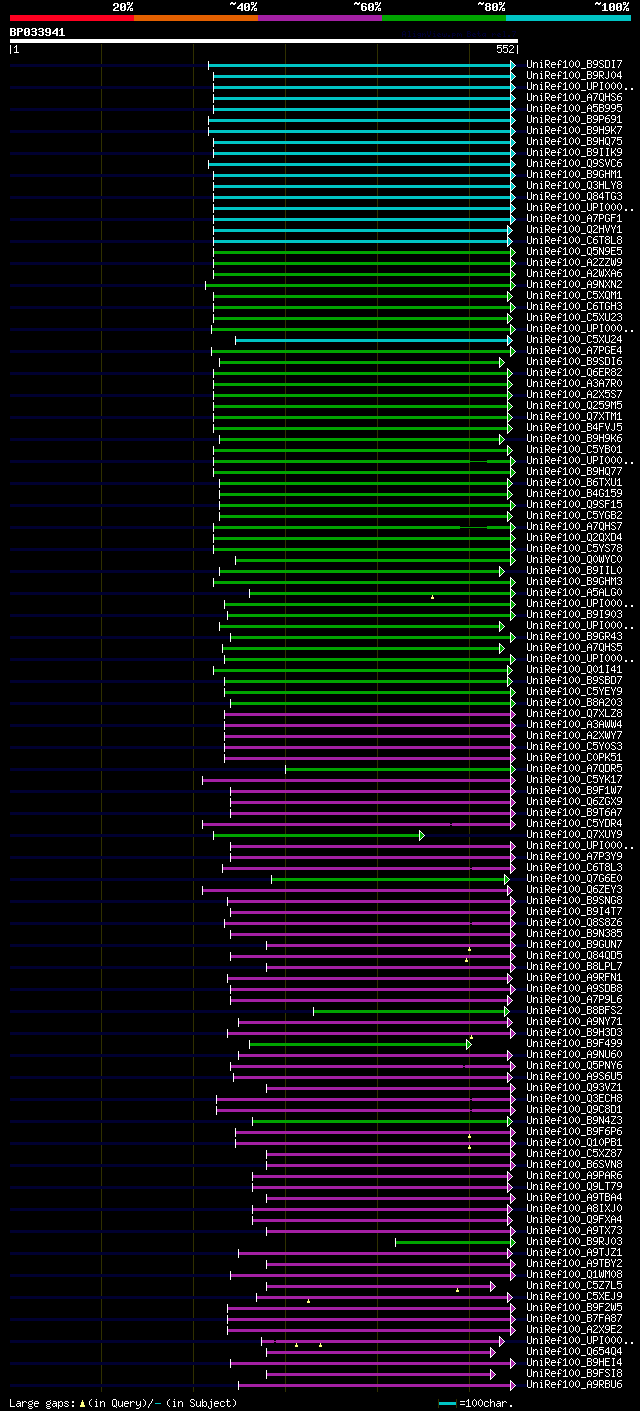Click the cyan alignment bar for Q2HVY1
Viewport: 640px width, 1411px height.
click(362, 230)
